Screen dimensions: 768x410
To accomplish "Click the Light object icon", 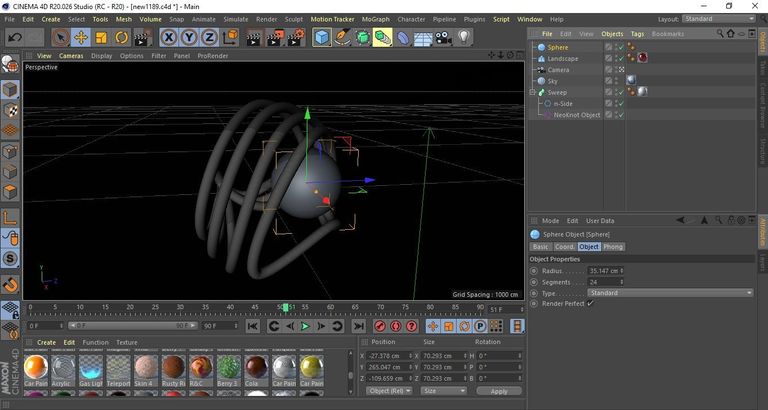I will click(x=464, y=38).
